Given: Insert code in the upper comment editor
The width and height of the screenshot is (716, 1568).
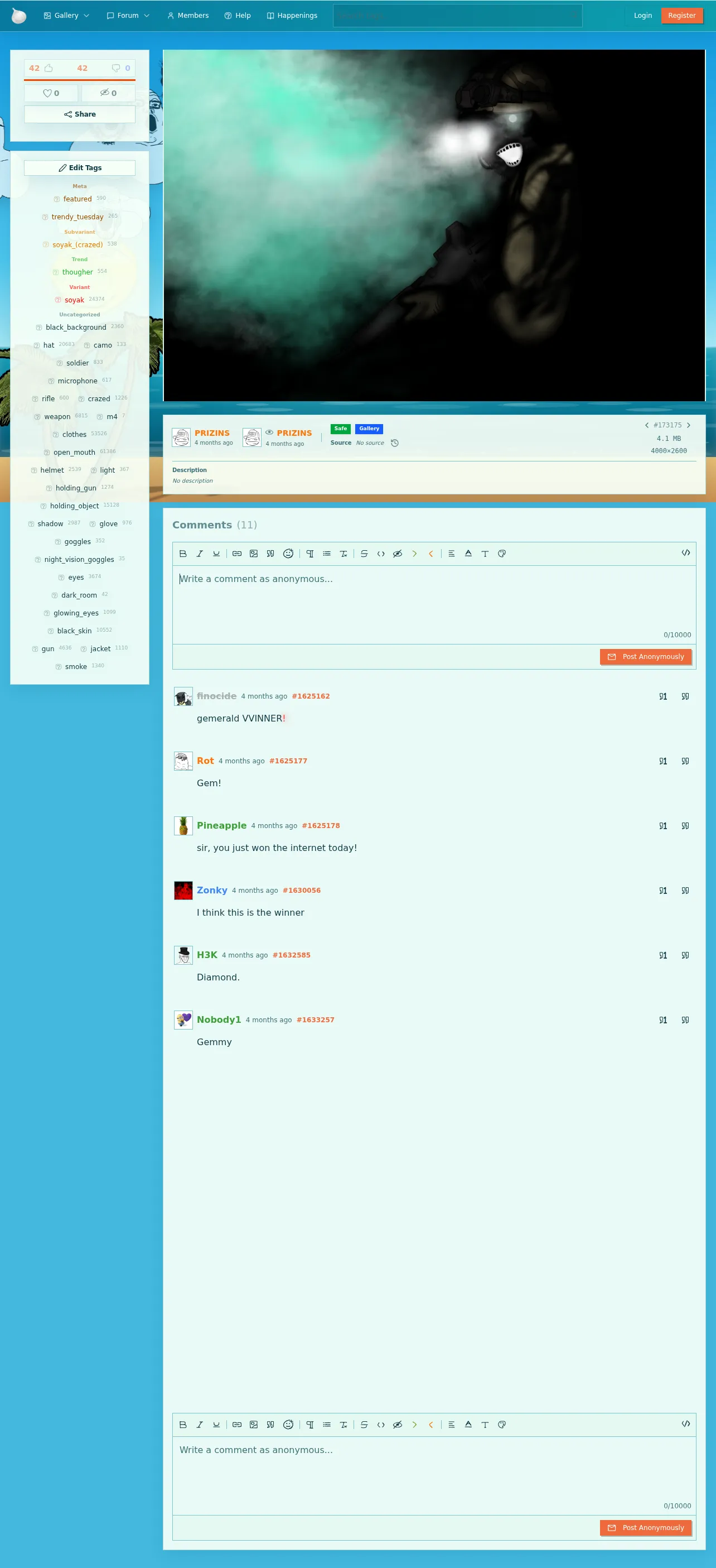Looking at the screenshot, I should click(x=381, y=554).
